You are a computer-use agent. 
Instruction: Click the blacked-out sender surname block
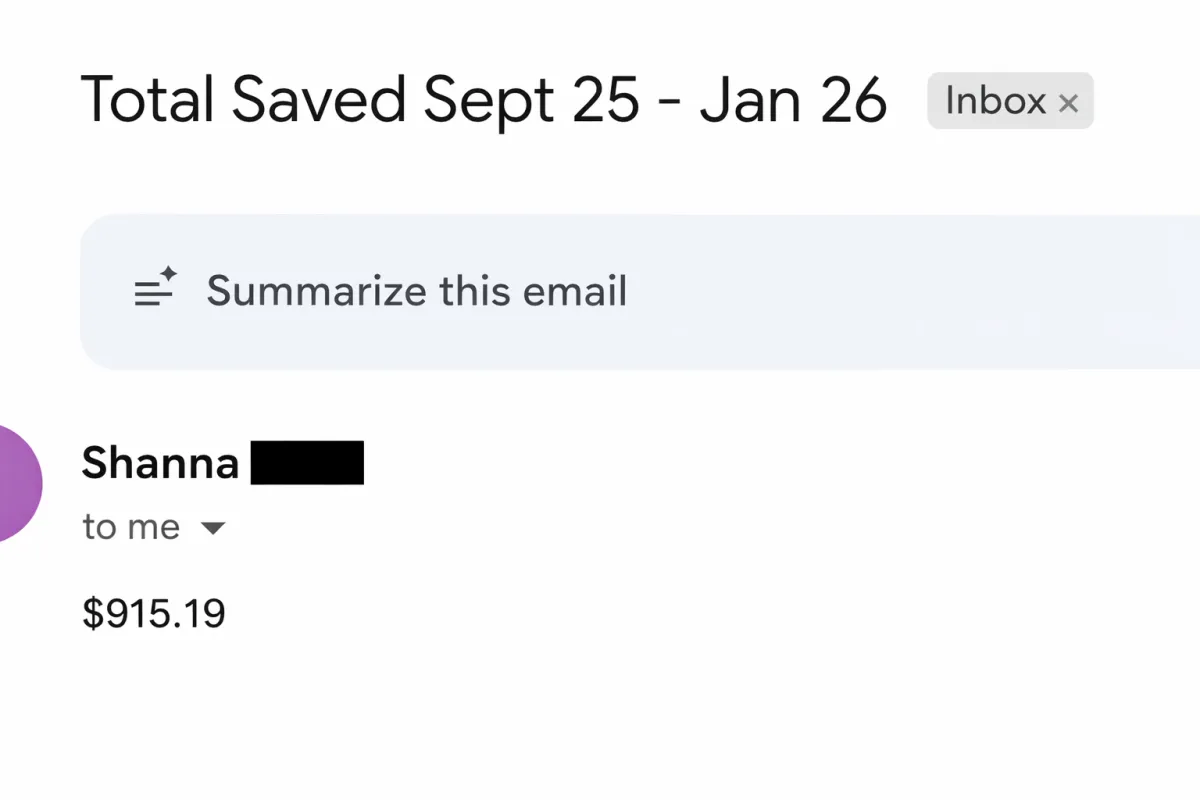coord(307,464)
